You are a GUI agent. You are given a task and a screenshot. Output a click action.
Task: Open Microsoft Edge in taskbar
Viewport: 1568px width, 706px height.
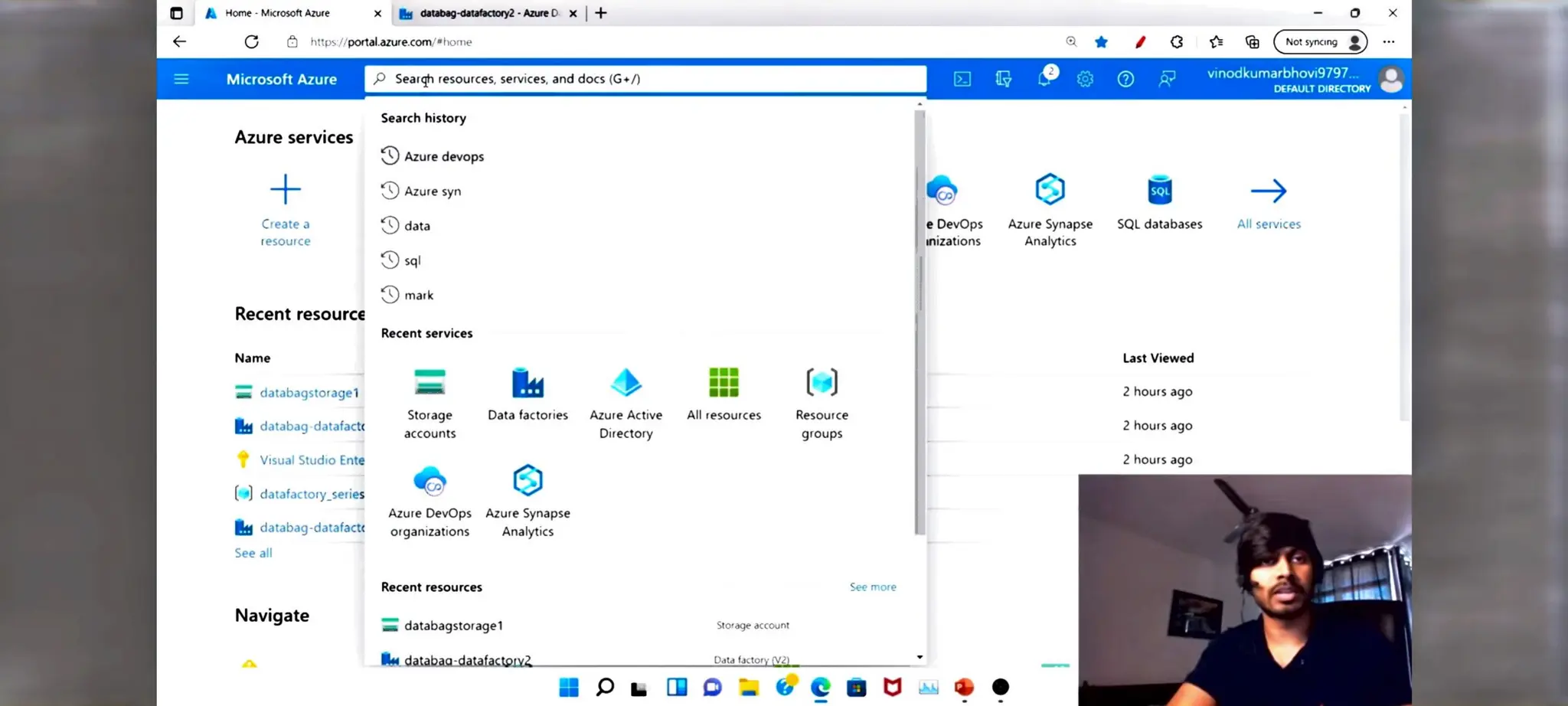click(821, 687)
